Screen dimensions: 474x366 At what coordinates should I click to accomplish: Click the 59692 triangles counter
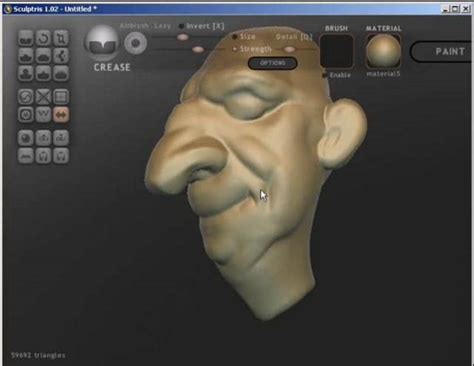38,355
